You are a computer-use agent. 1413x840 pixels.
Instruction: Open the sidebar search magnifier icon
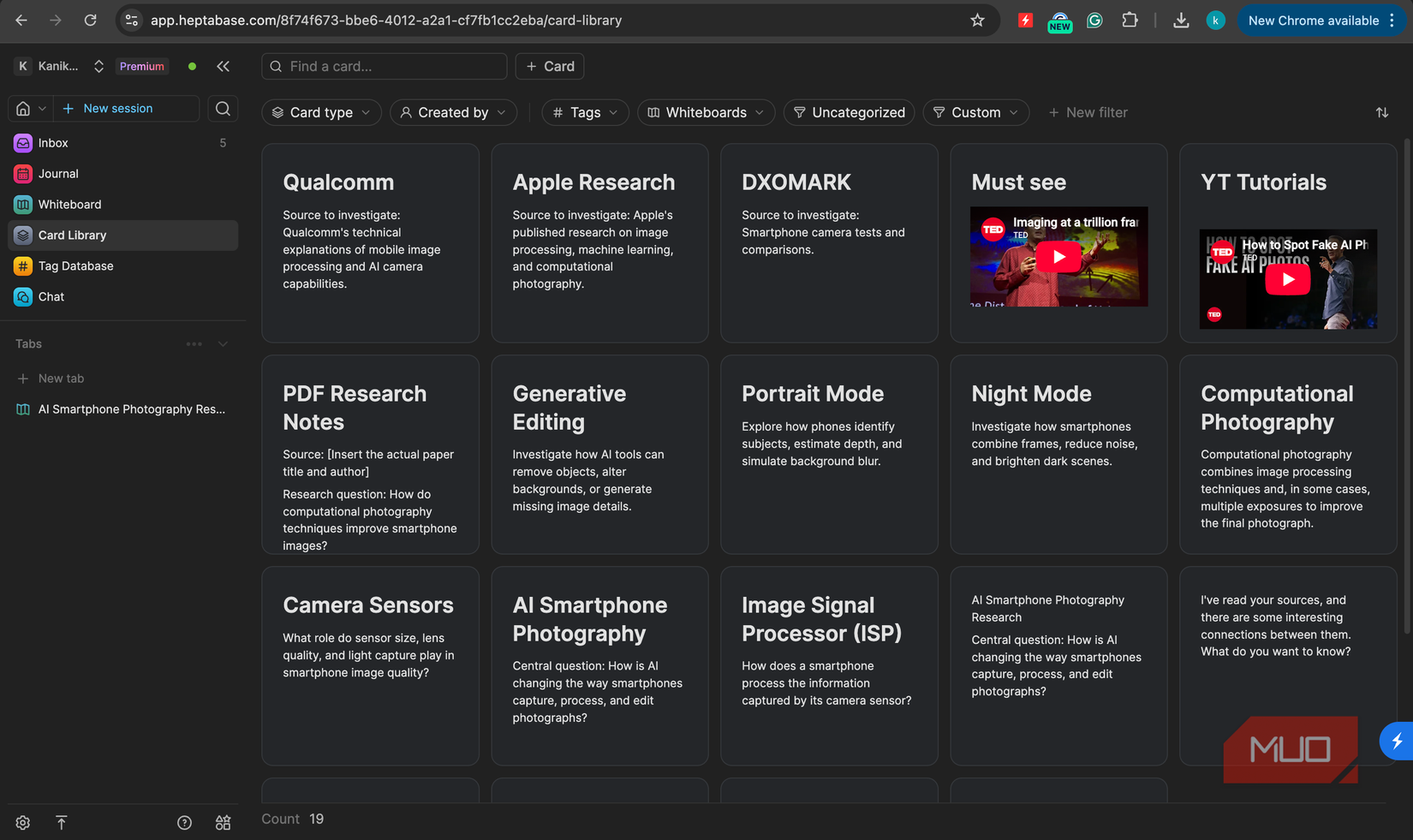point(223,109)
